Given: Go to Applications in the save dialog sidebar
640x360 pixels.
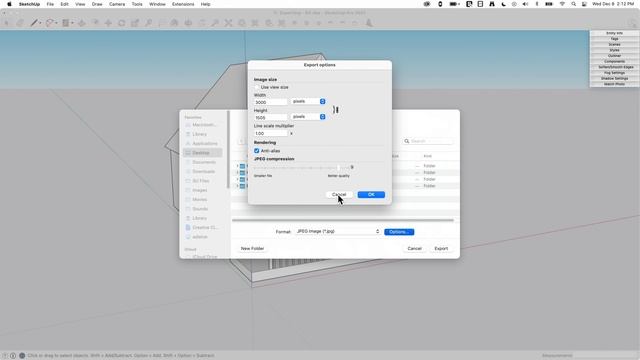Looking at the screenshot, I should coord(202,143).
